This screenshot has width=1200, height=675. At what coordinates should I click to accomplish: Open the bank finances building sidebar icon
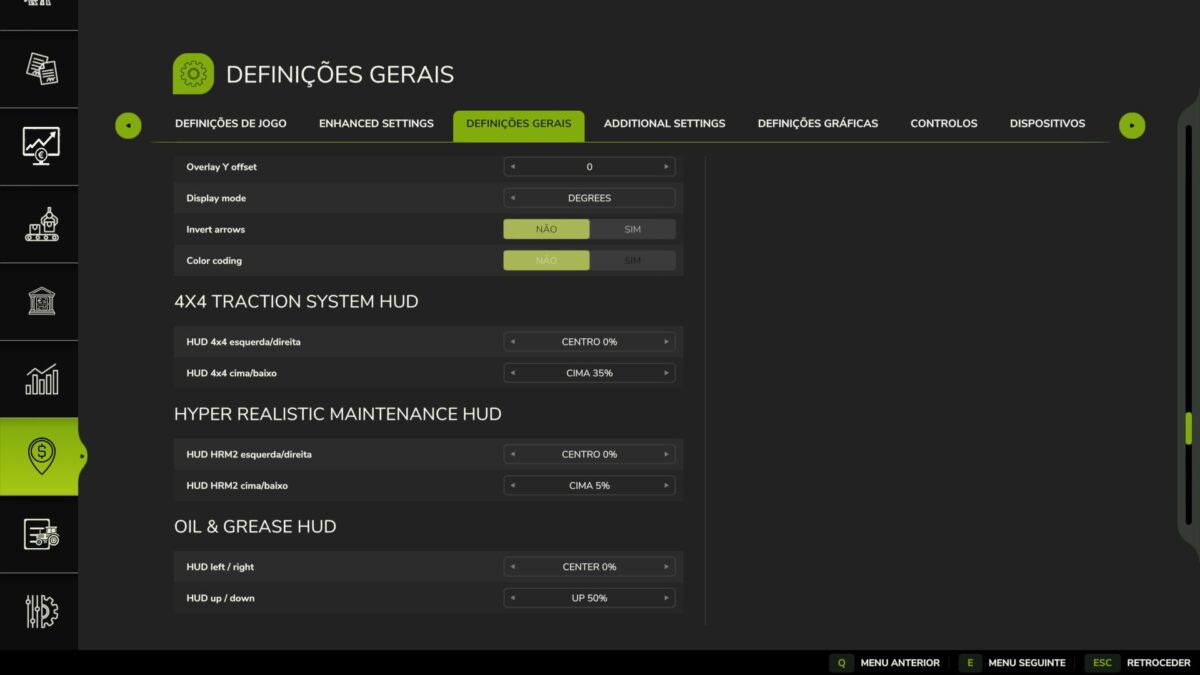coord(41,301)
